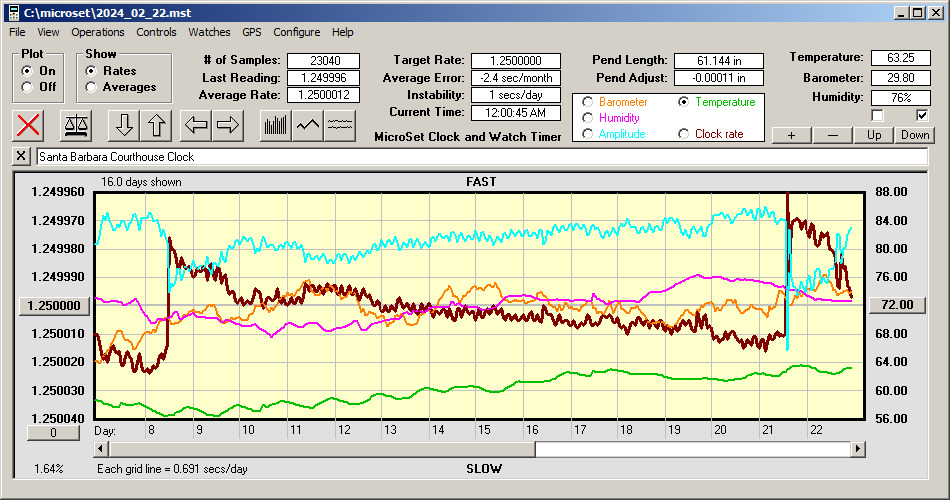Select the vertical bars graph style icon
The height and width of the screenshot is (500, 950).
[x=276, y=125]
